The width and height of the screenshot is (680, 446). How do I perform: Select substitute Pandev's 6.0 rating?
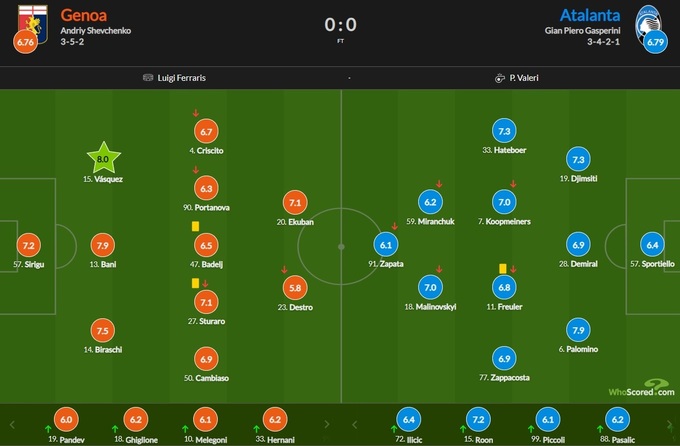click(66, 420)
